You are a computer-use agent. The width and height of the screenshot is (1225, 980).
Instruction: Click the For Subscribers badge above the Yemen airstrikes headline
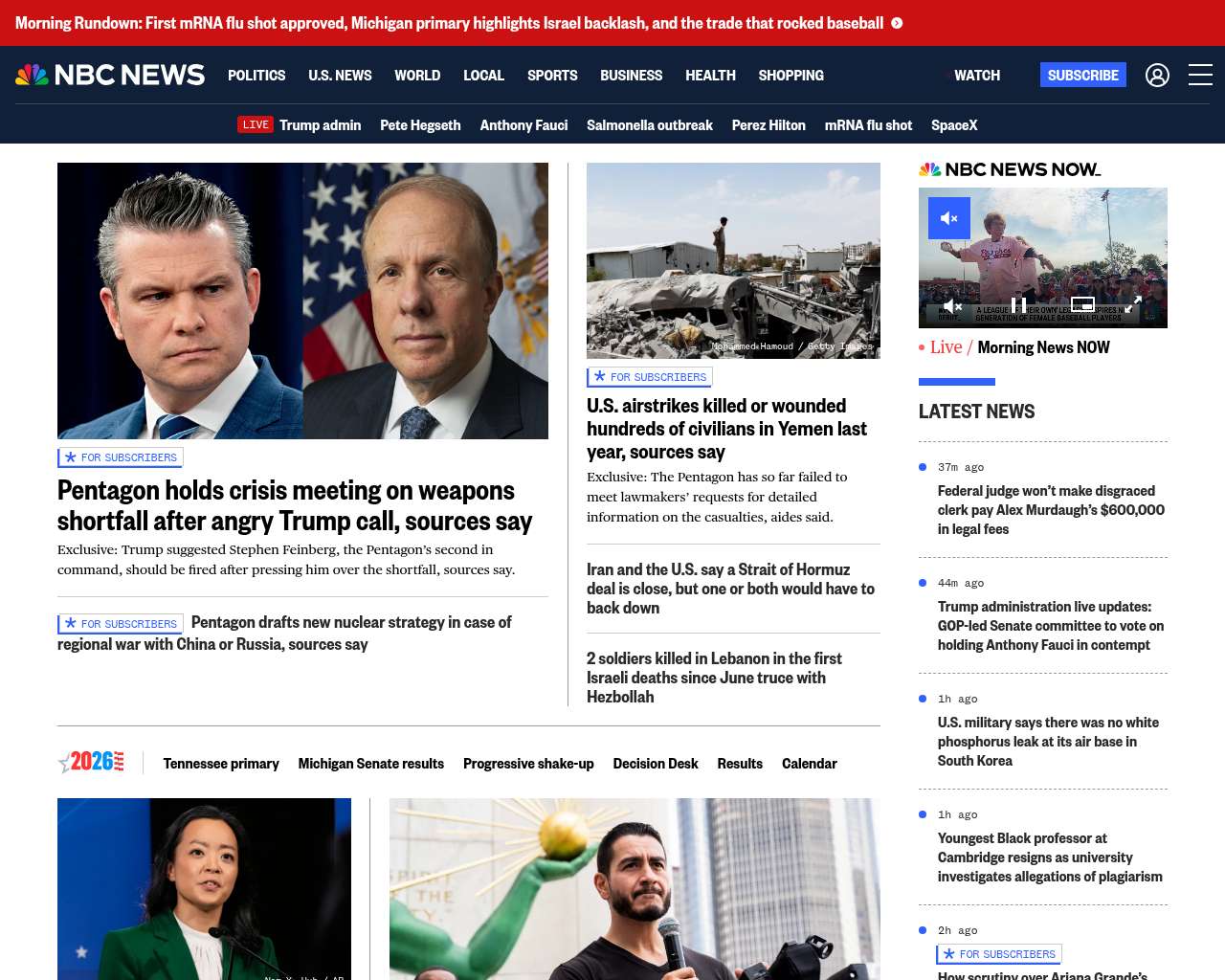coord(650,377)
